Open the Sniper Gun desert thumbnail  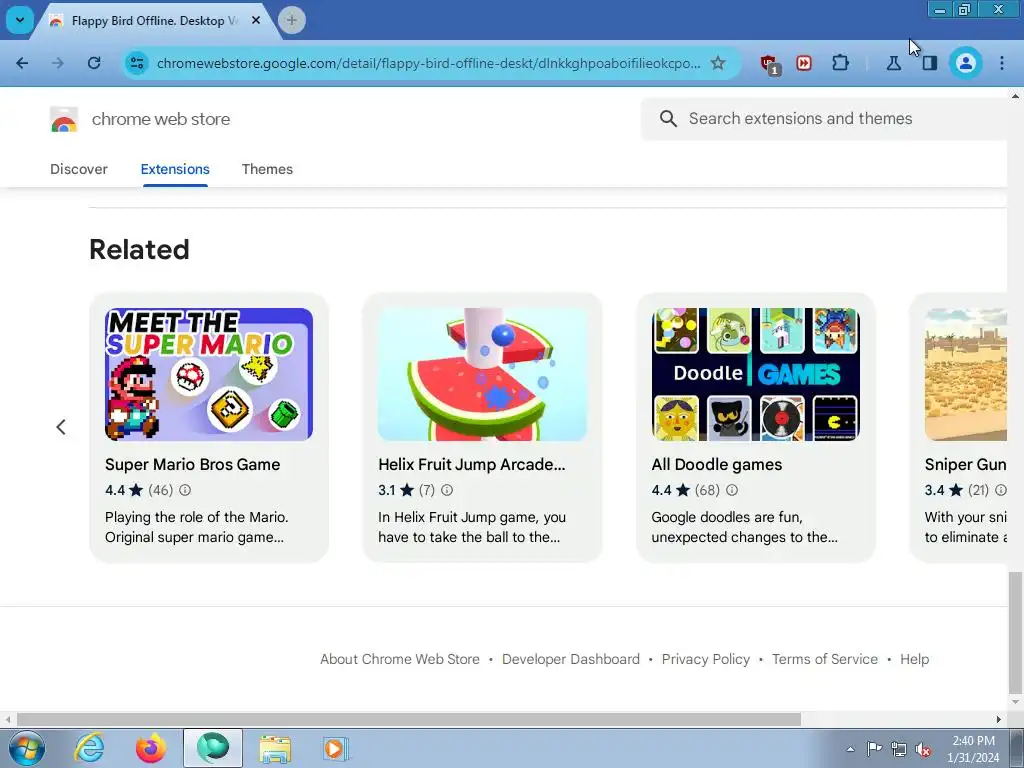(x=966, y=374)
